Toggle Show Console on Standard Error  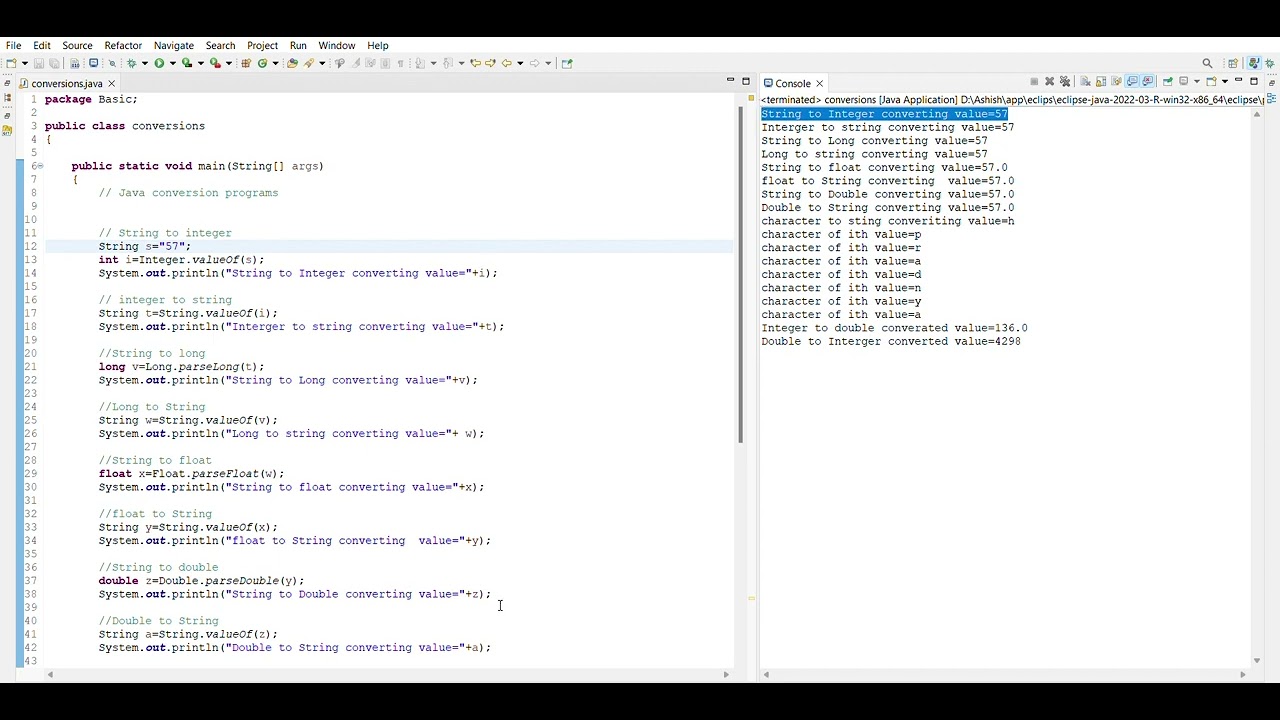pos(1147,81)
